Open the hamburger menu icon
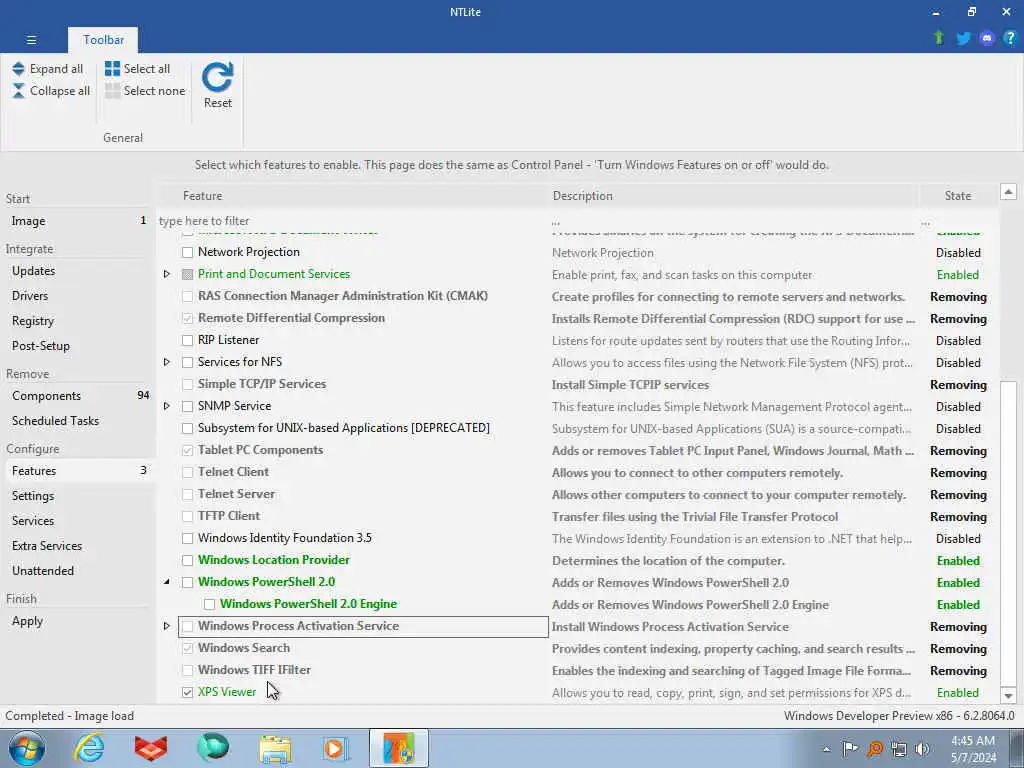 point(31,40)
